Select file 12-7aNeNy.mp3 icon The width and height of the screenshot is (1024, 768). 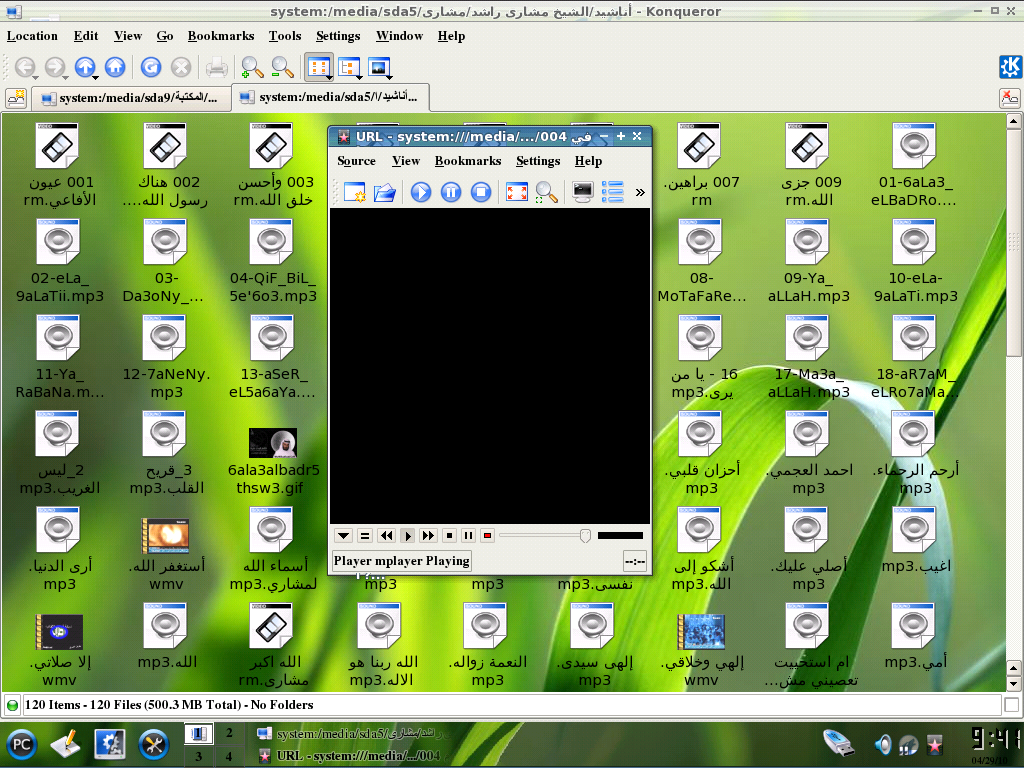[165, 338]
